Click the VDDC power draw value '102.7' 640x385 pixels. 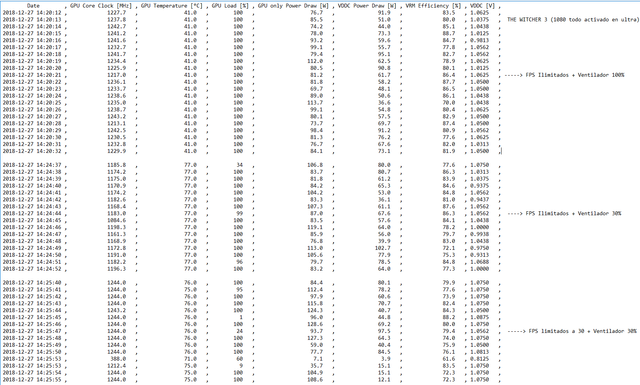coord(383,248)
